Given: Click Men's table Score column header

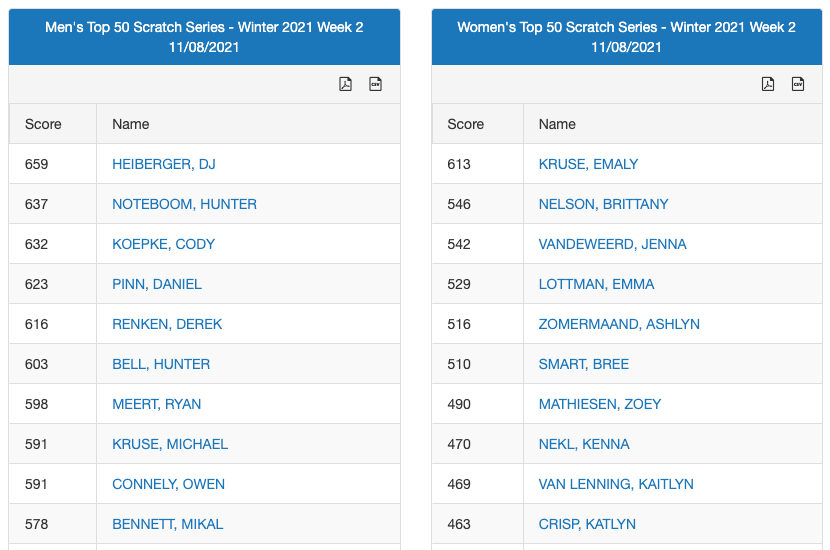Looking at the screenshot, I should [43, 124].
